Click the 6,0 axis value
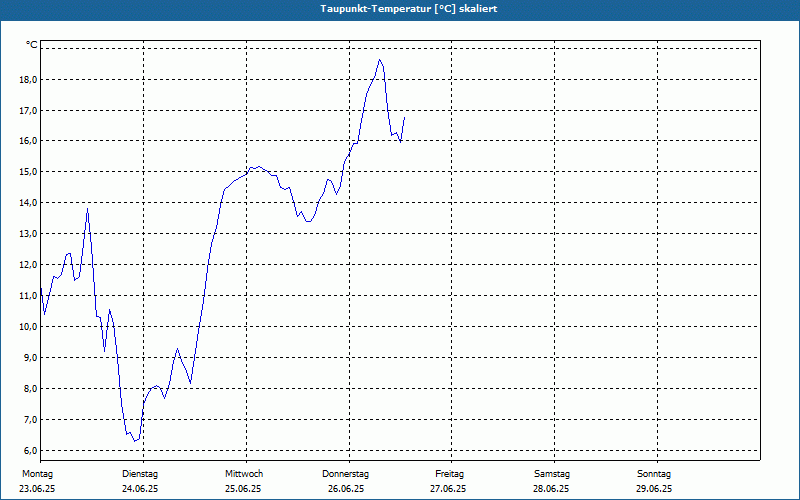 pyautogui.click(x=31, y=451)
